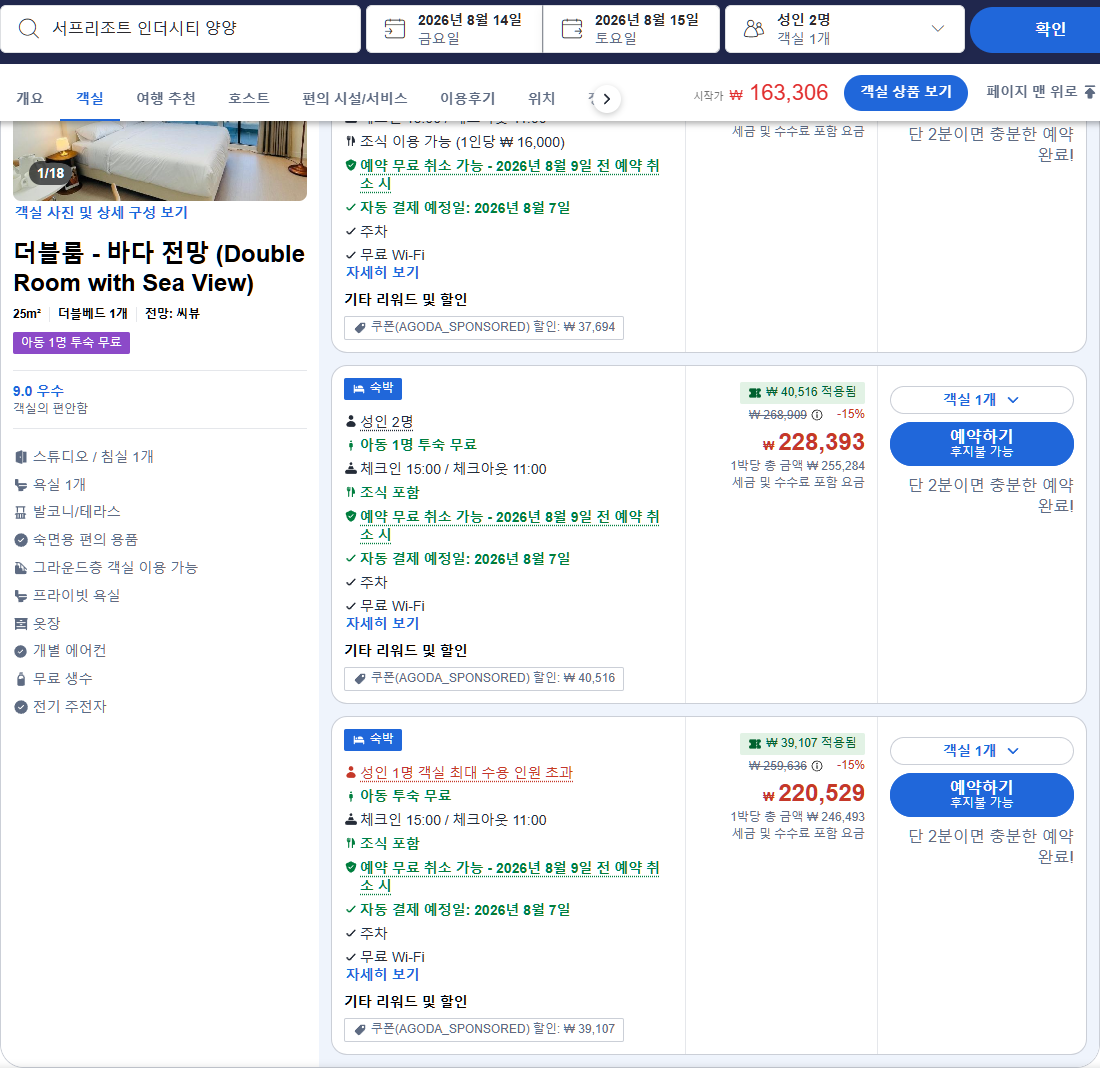Image resolution: width=1100 pixels, height=1068 pixels.
Task: Click the 욕실 1개 bathtub icon
Action: tap(21, 485)
